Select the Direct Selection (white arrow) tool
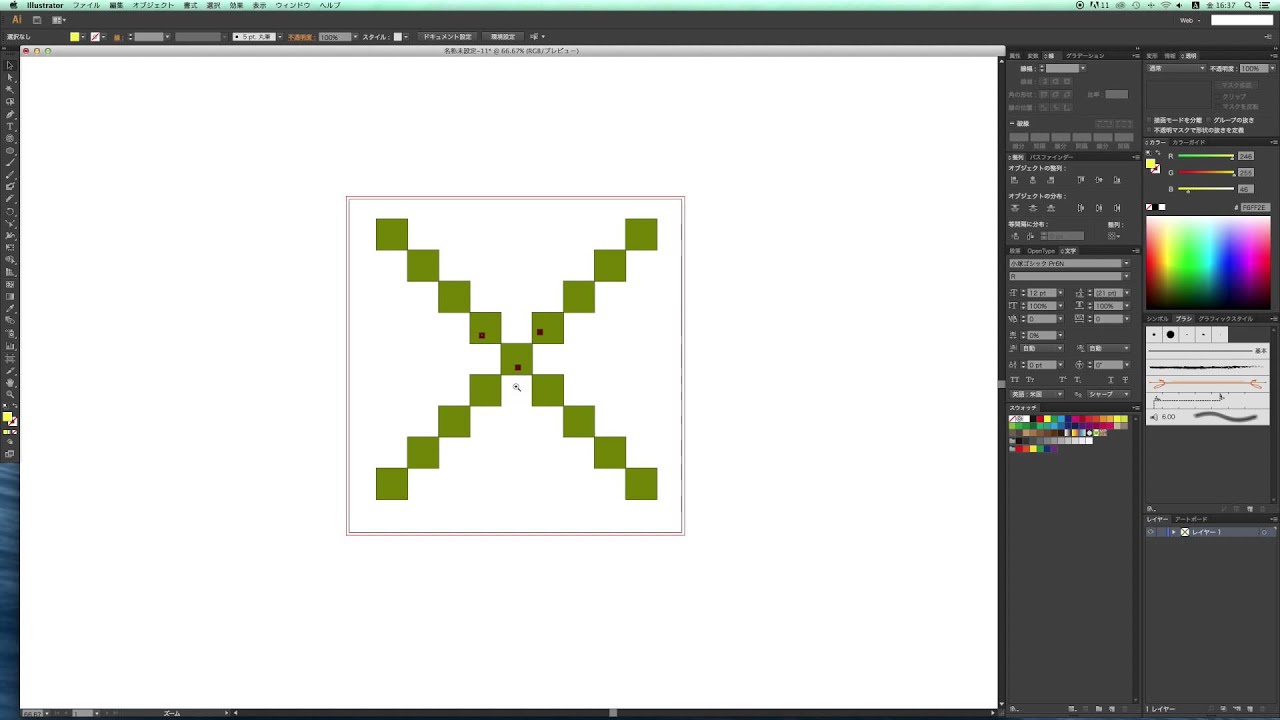The image size is (1280, 720). pyautogui.click(x=10, y=77)
